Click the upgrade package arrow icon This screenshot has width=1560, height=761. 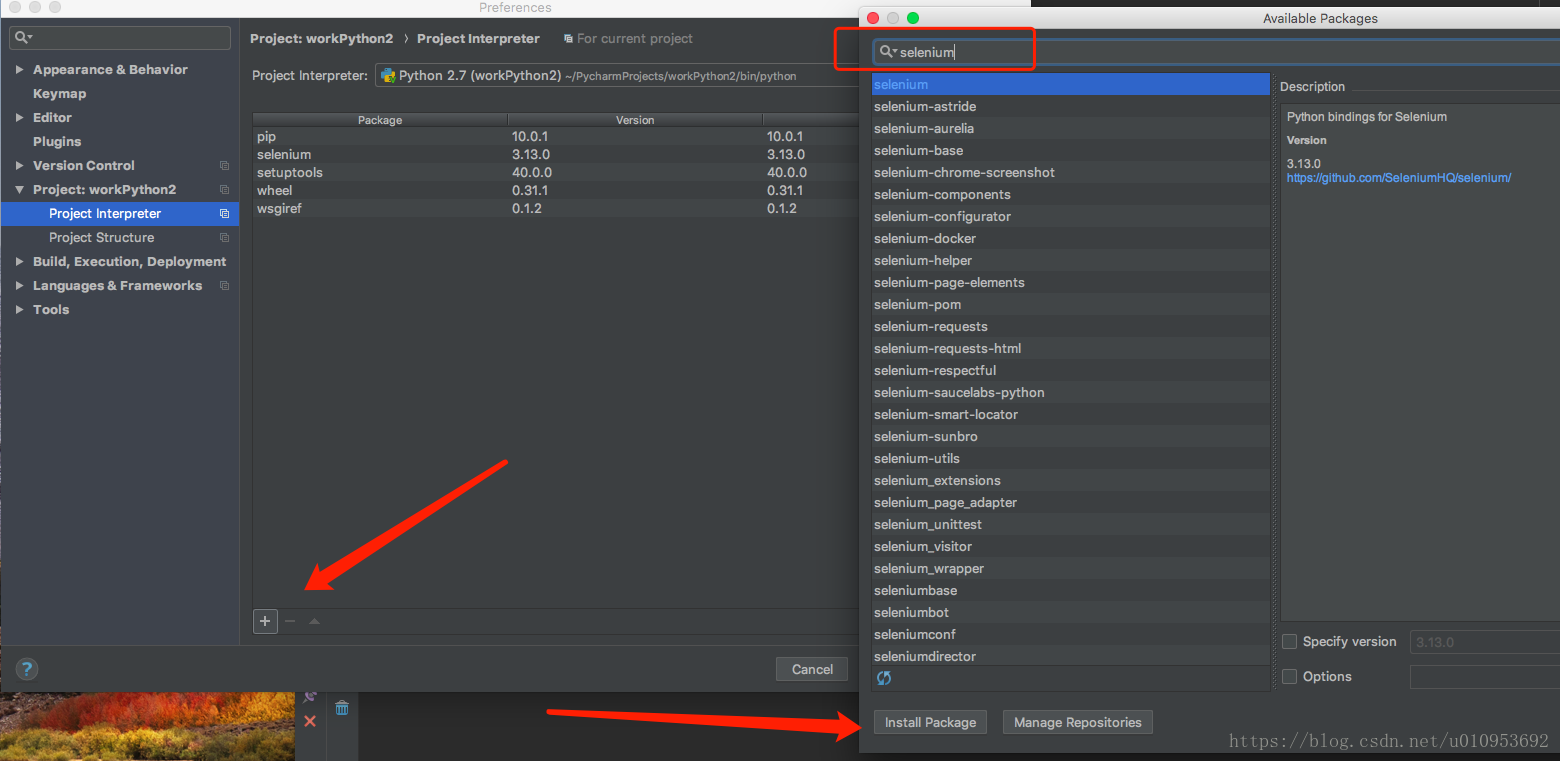pos(314,621)
